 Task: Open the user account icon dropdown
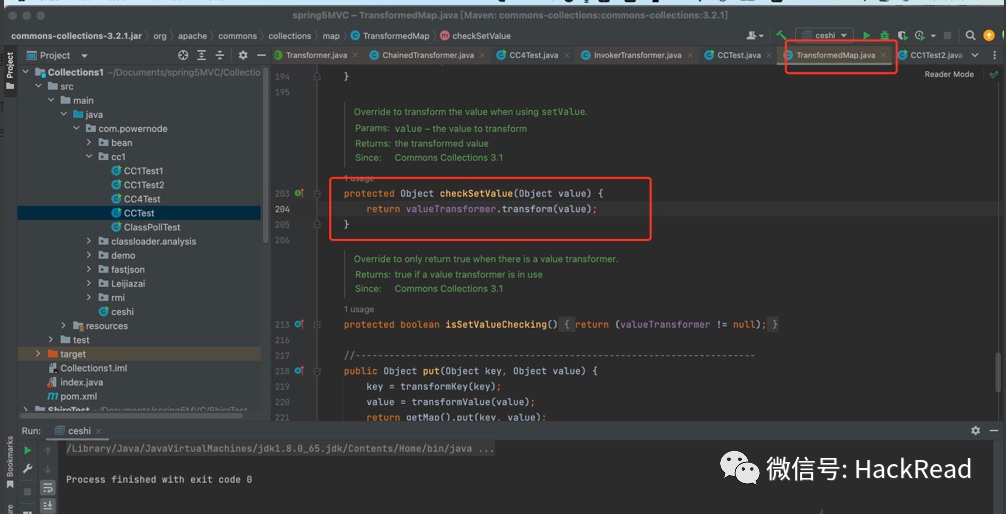click(754, 36)
